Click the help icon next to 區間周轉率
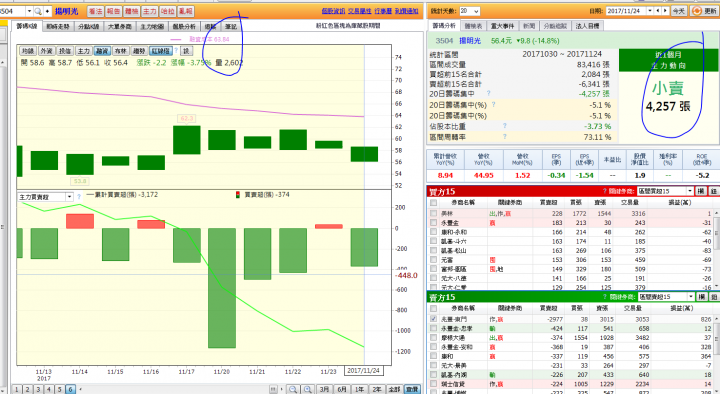The image size is (720, 394). click(504, 136)
